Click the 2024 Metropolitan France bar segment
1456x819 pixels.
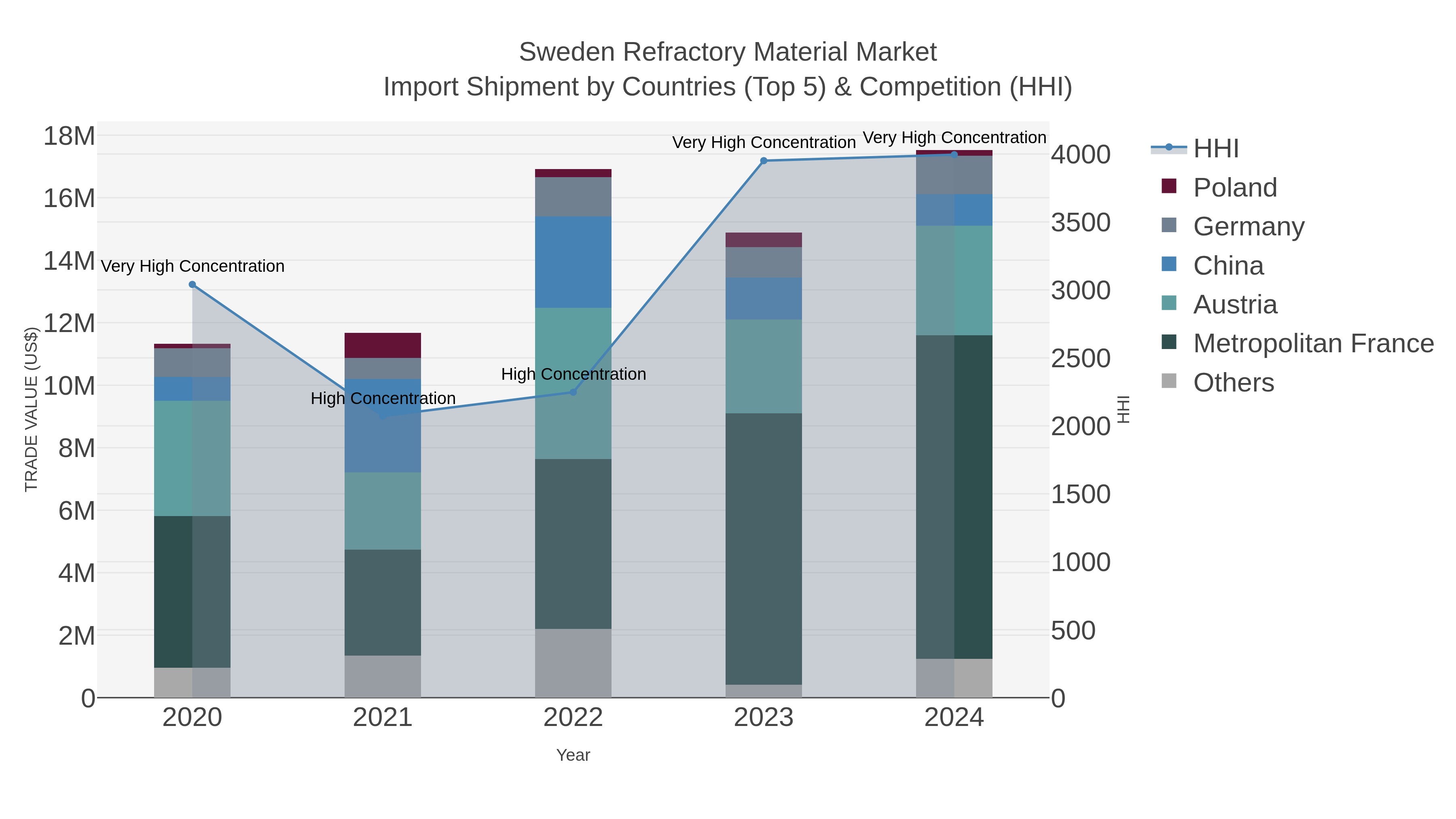954,497
